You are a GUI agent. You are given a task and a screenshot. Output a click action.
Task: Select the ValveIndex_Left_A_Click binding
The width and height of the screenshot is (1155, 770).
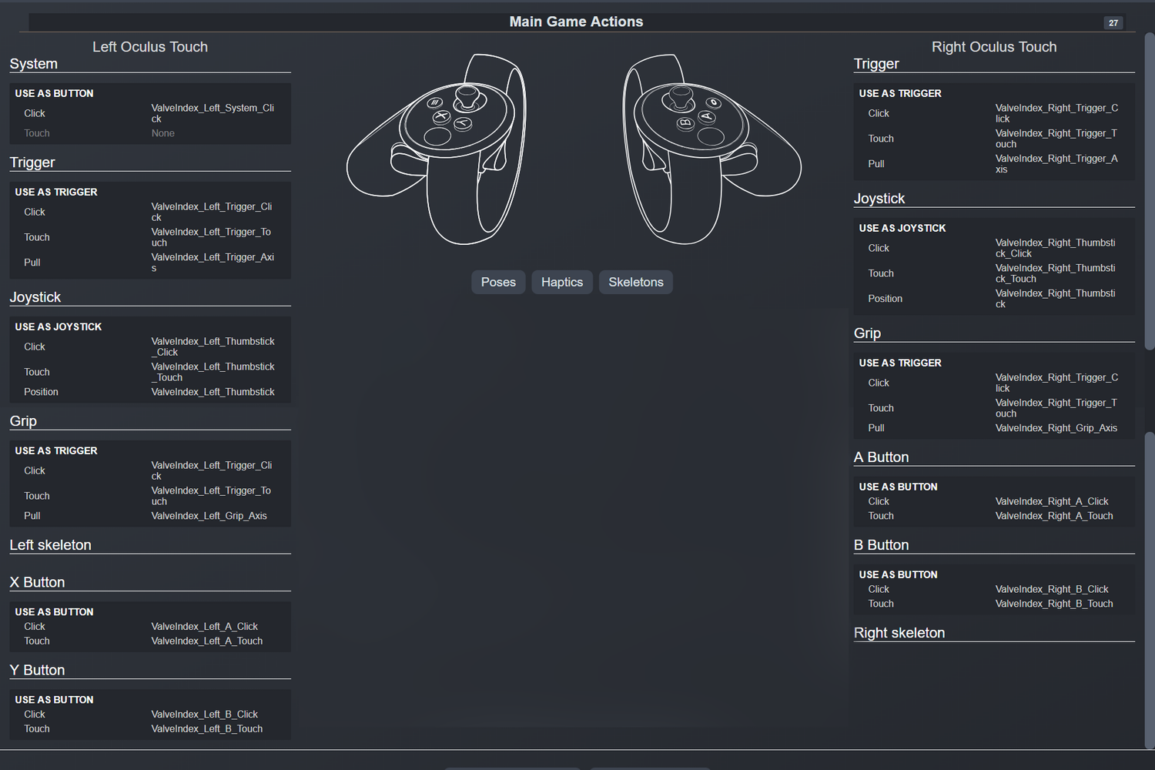[x=205, y=627]
